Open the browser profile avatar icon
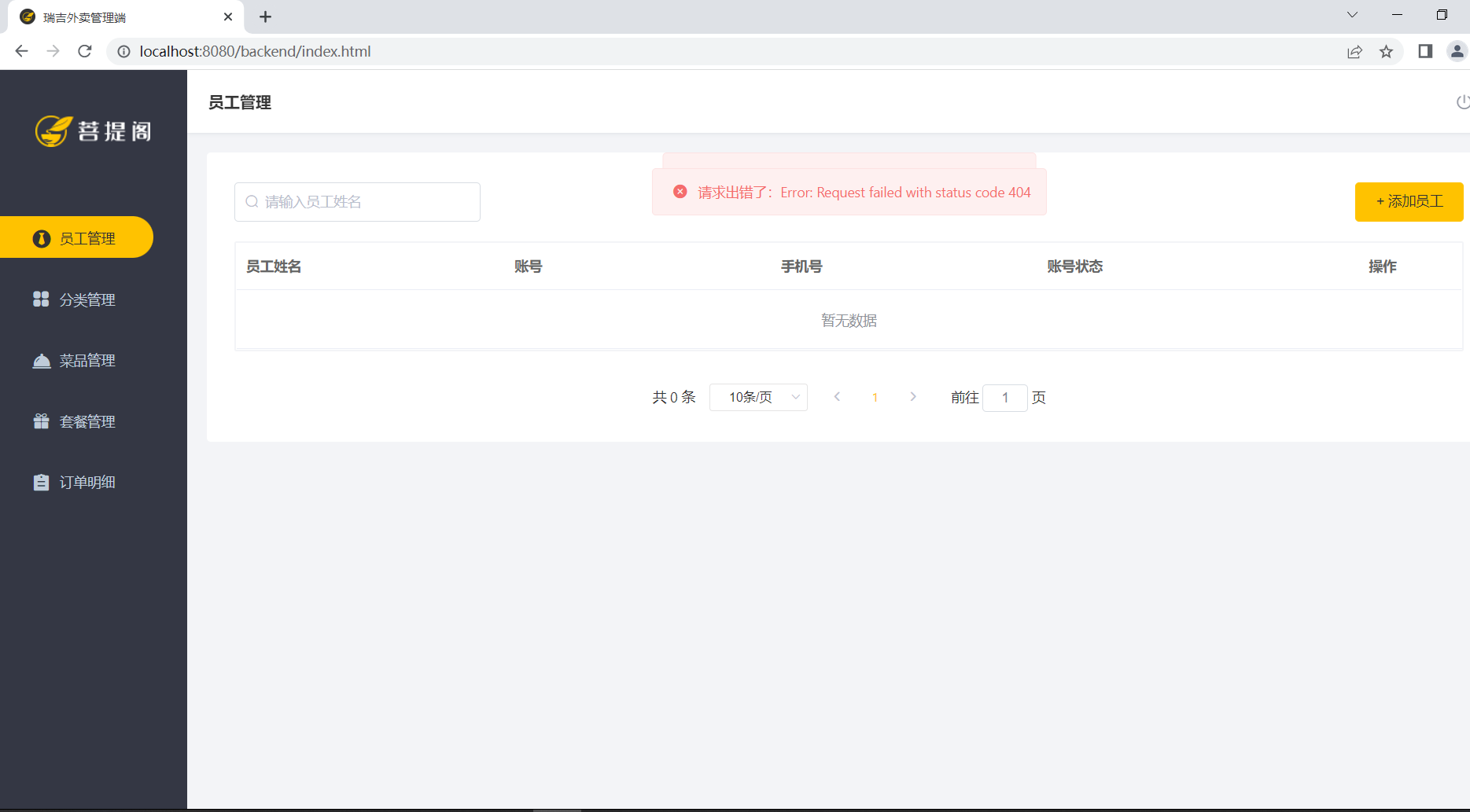1470x812 pixels. pos(1457,52)
